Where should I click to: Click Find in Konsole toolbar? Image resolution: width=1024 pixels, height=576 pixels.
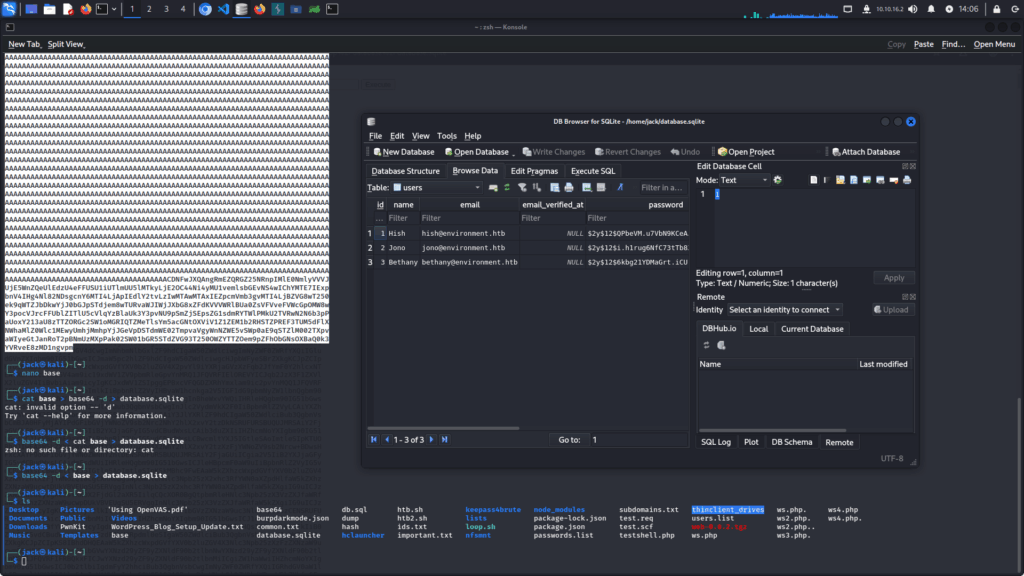click(x=953, y=44)
